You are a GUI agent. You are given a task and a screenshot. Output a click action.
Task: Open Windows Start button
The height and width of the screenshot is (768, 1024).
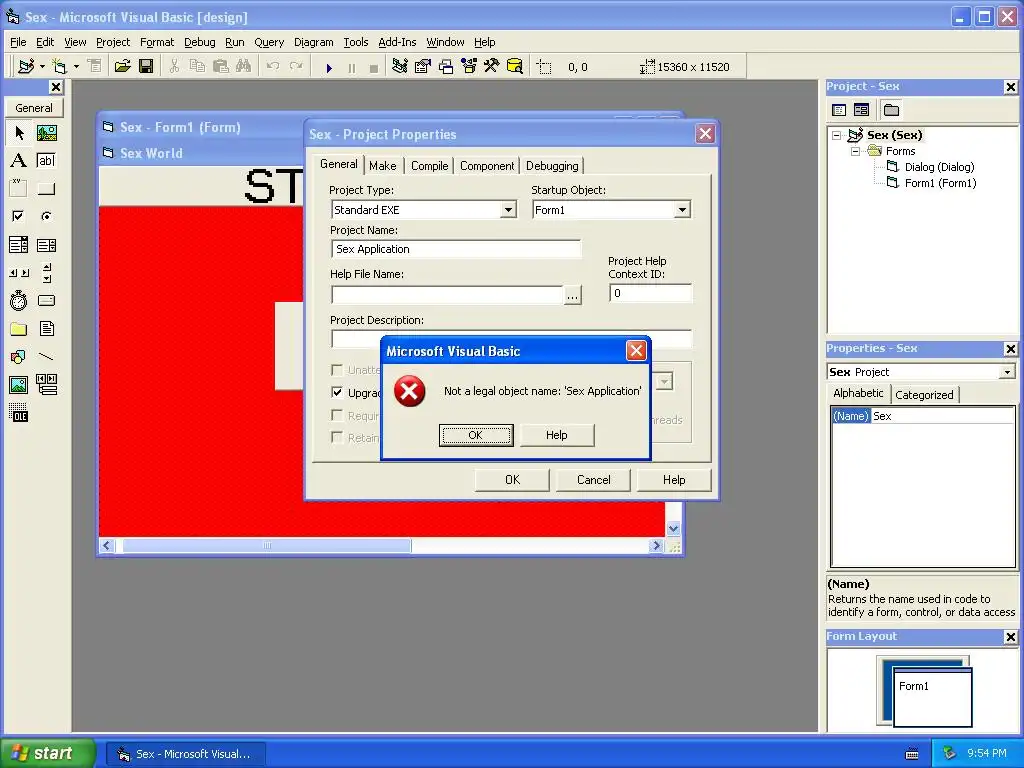tap(48, 753)
